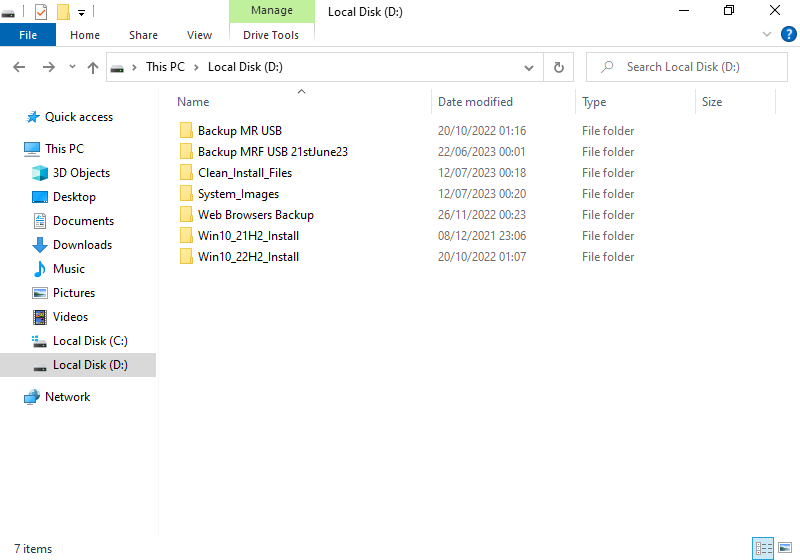Select the Backup MR USB folder name

tap(240, 131)
